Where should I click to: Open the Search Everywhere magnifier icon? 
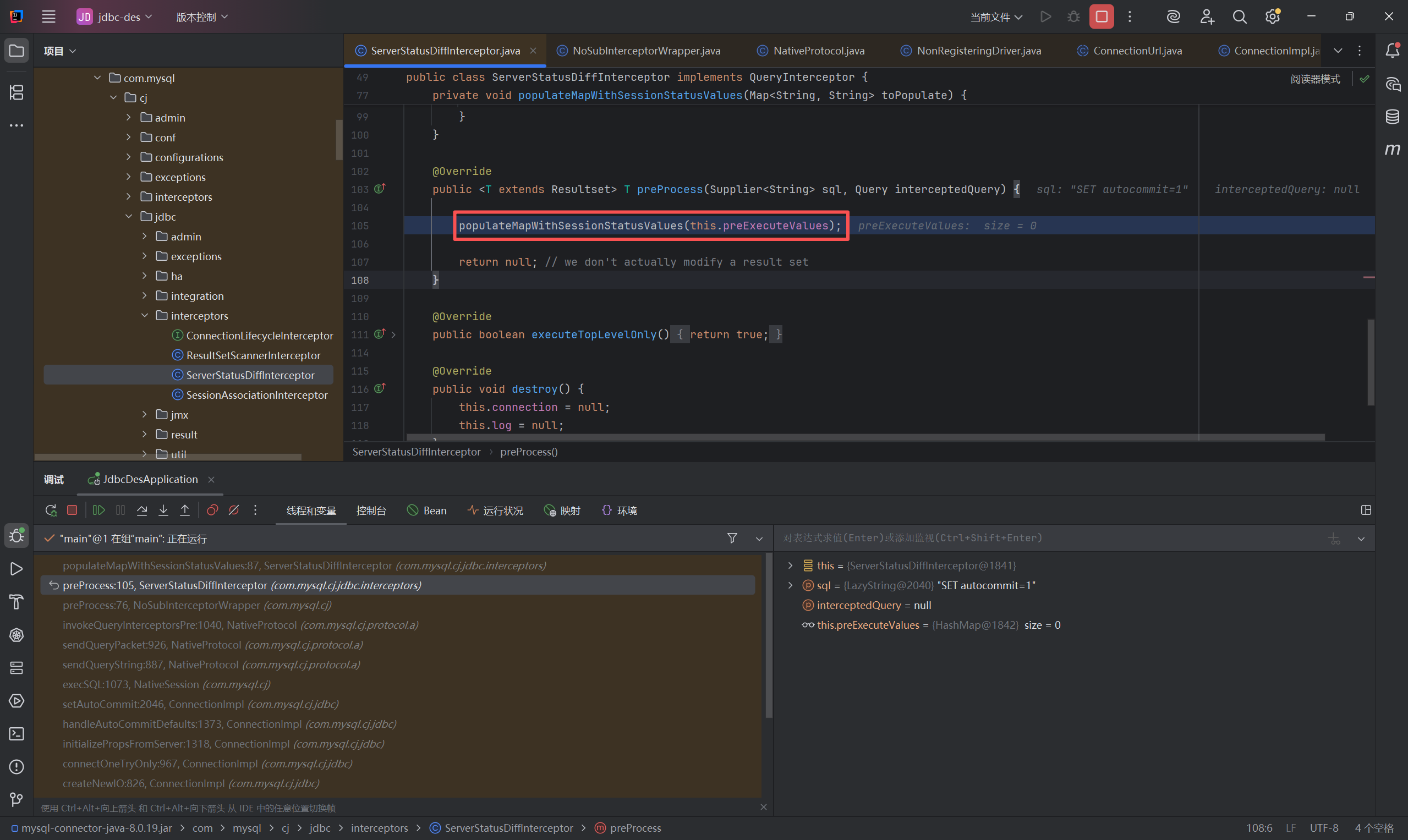1239,17
